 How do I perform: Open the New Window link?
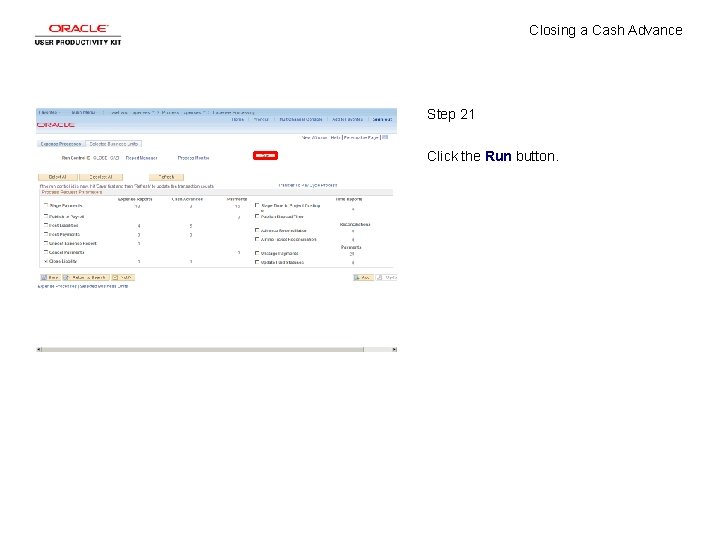pyautogui.click(x=315, y=137)
